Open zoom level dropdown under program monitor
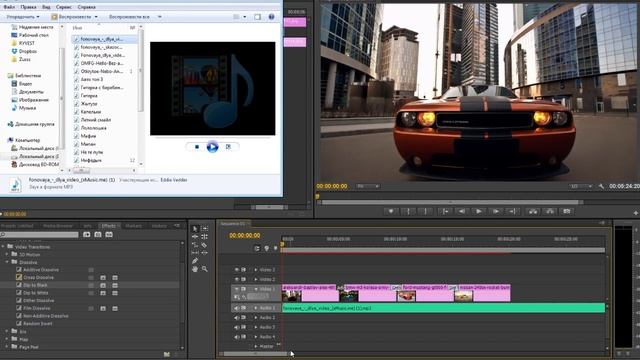 pyautogui.click(x=368, y=187)
